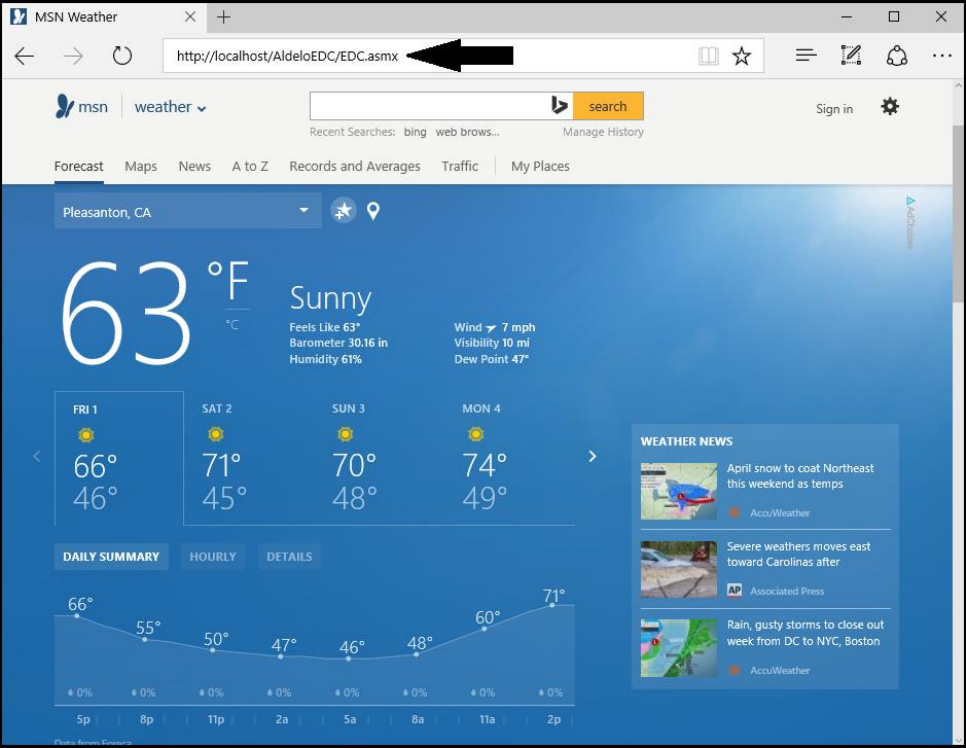Click the Sign in link

[x=834, y=109]
